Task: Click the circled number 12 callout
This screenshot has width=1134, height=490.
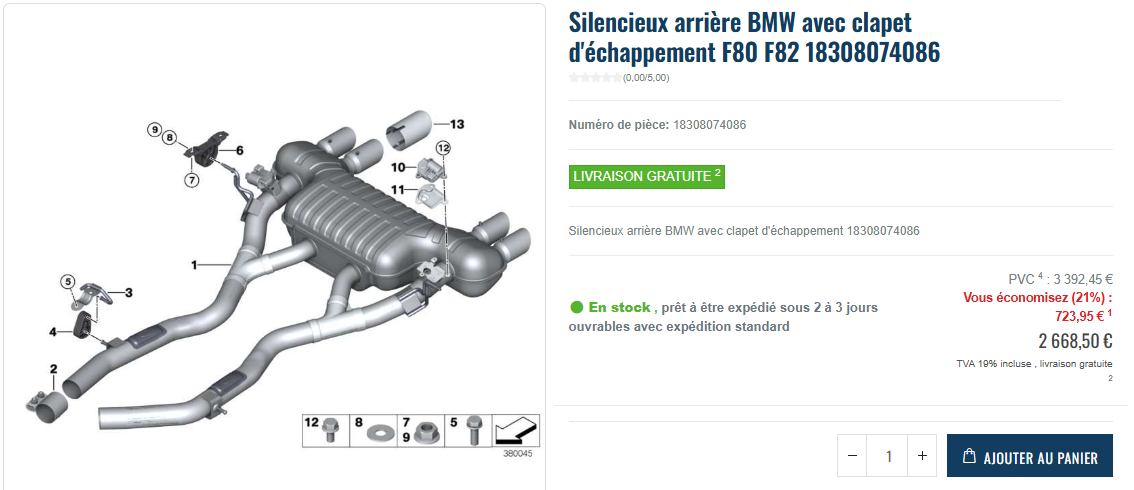Action: pos(443,147)
